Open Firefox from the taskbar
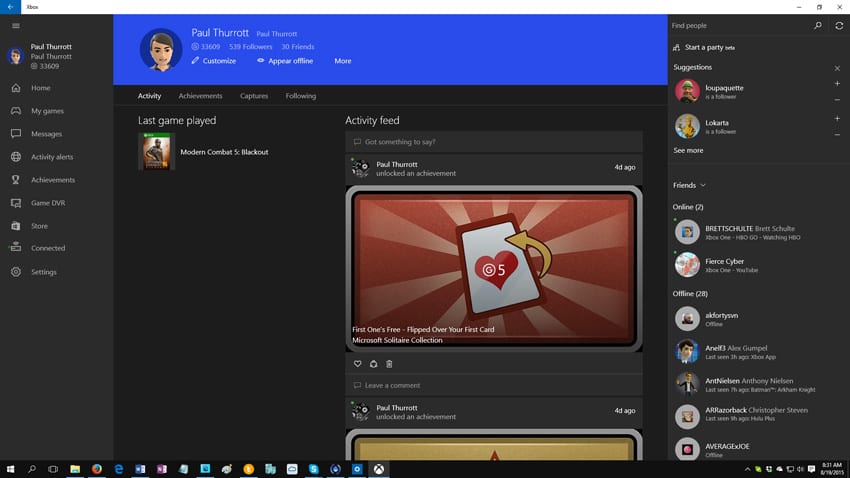 [x=96, y=469]
